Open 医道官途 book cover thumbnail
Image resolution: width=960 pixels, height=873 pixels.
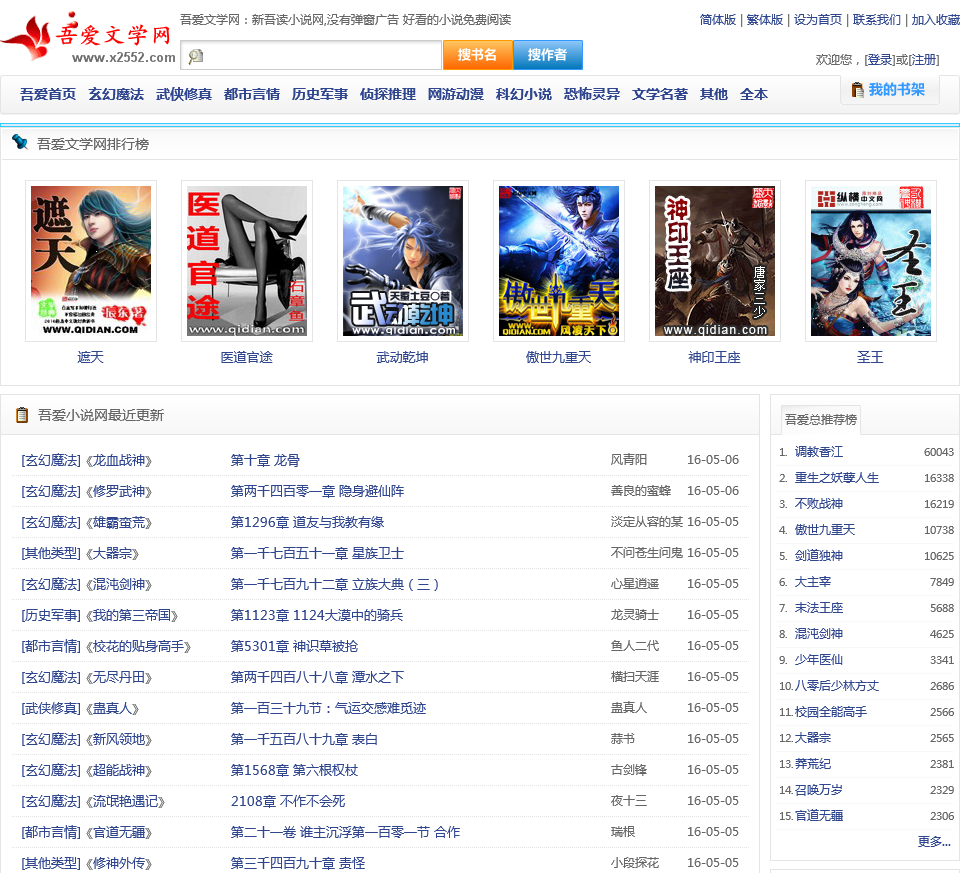(x=247, y=261)
